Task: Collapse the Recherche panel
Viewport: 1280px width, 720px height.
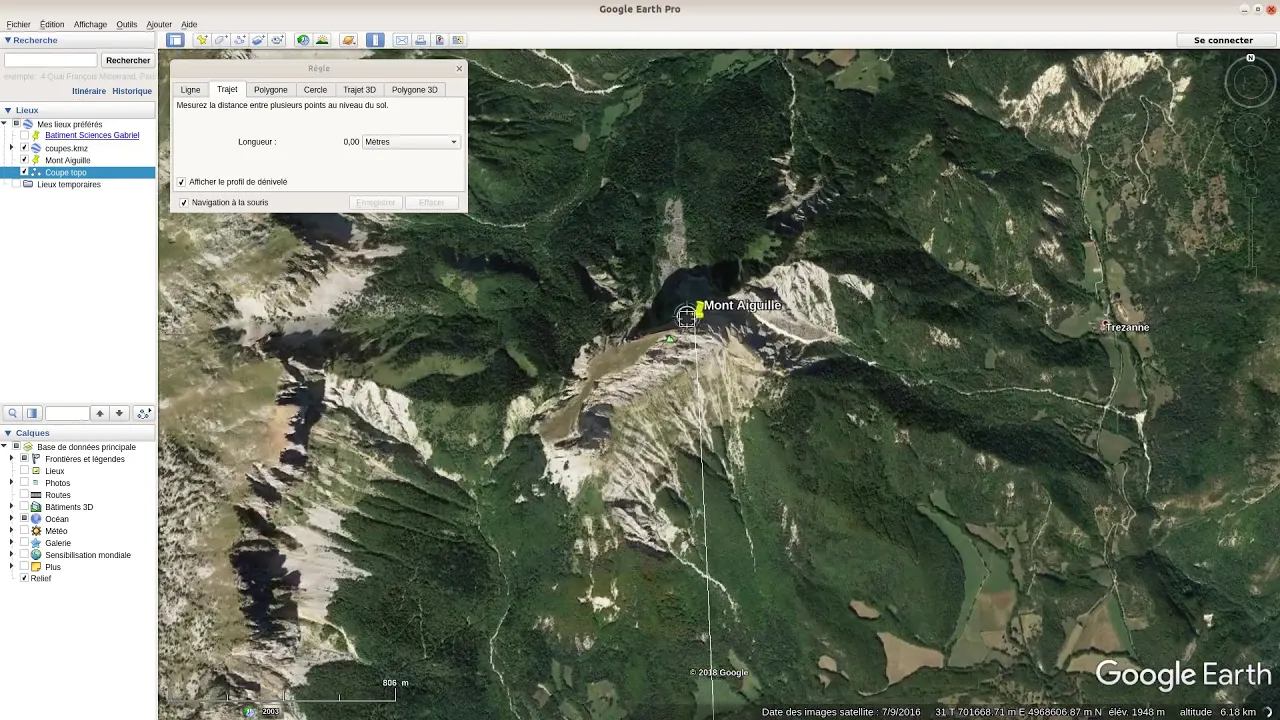Action: point(8,40)
